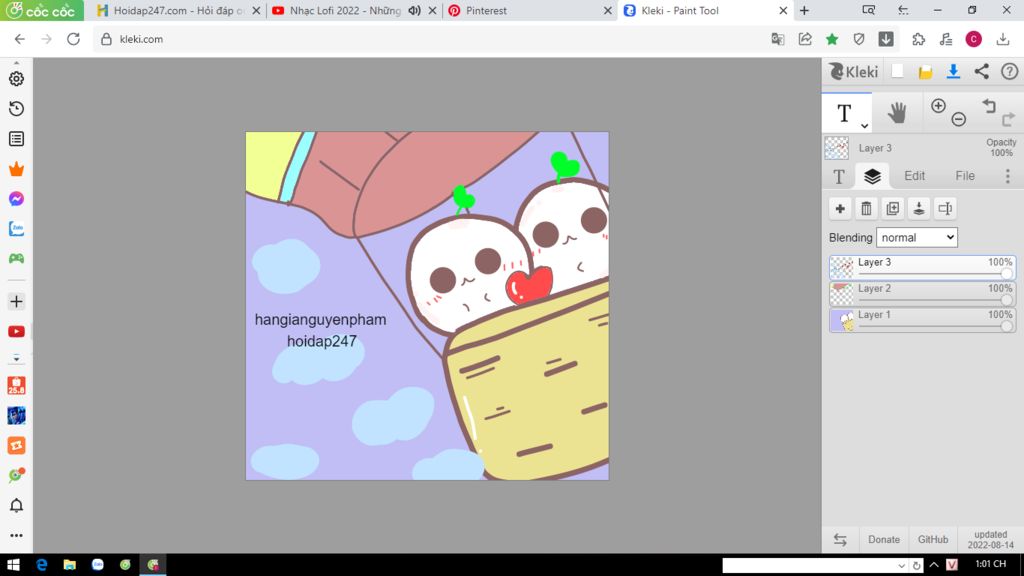Open Messenger in the browser sidebar
The image size is (1024, 576).
click(x=16, y=199)
